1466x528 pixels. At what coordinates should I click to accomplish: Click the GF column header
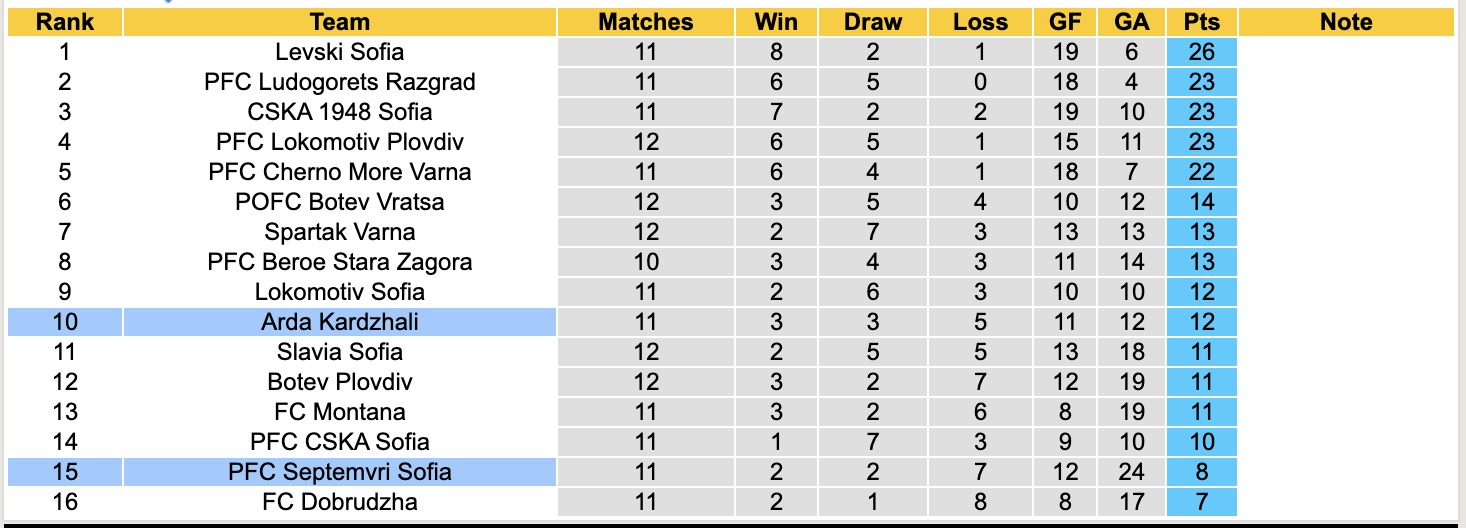click(1065, 22)
